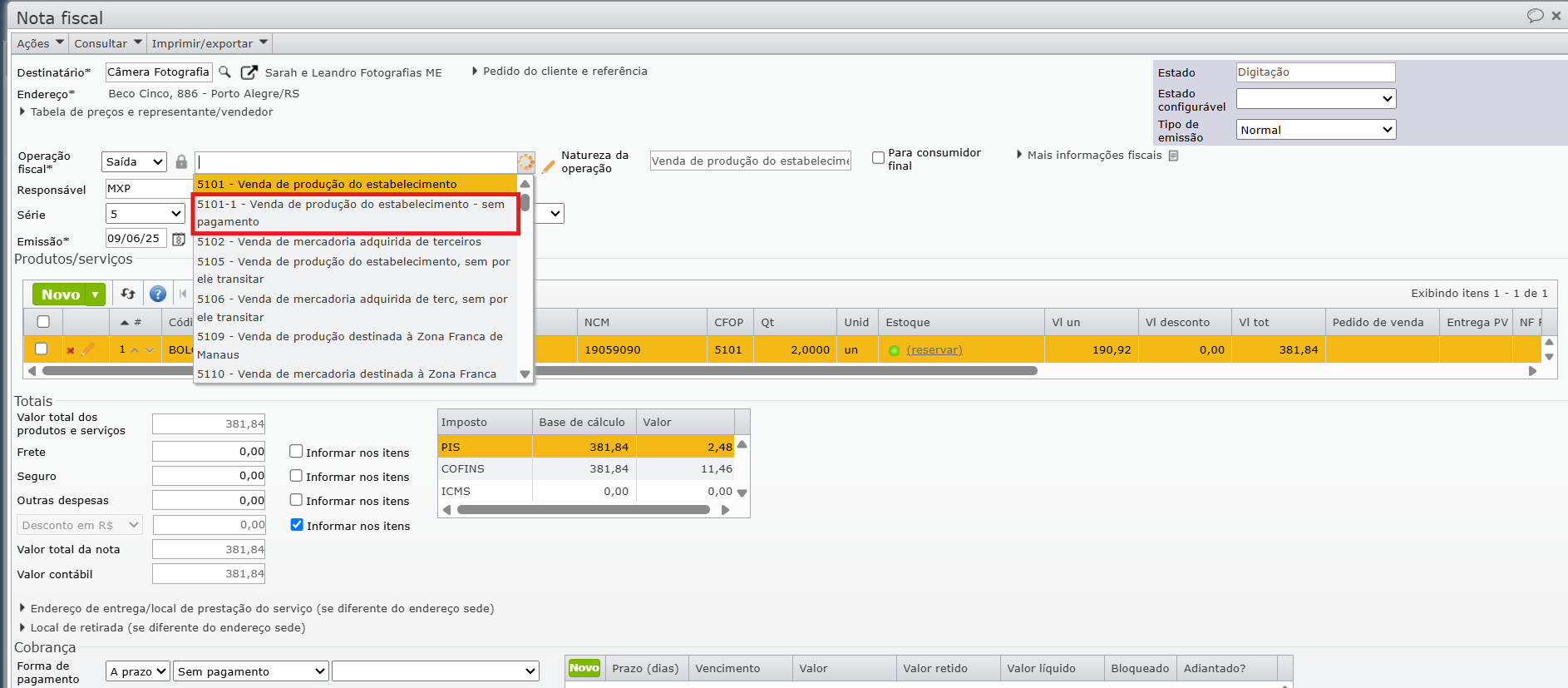Expand Local de retirada section
The width and height of the screenshot is (1568, 688).
pyautogui.click(x=162, y=628)
